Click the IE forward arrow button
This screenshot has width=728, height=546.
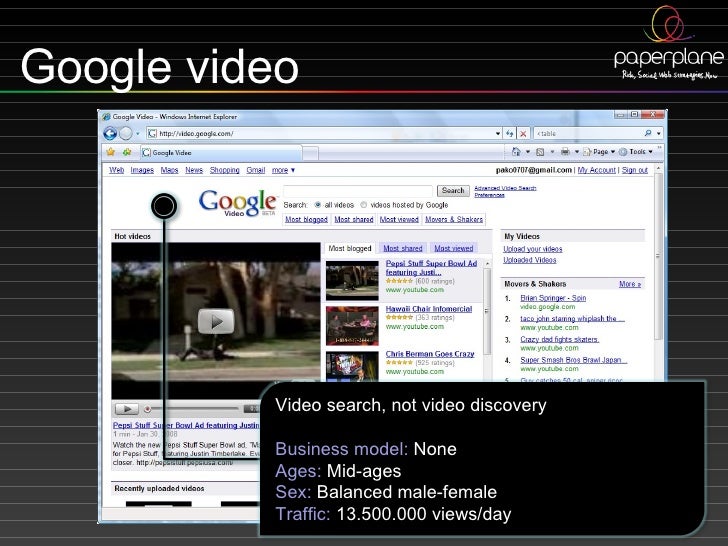tap(126, 134)
